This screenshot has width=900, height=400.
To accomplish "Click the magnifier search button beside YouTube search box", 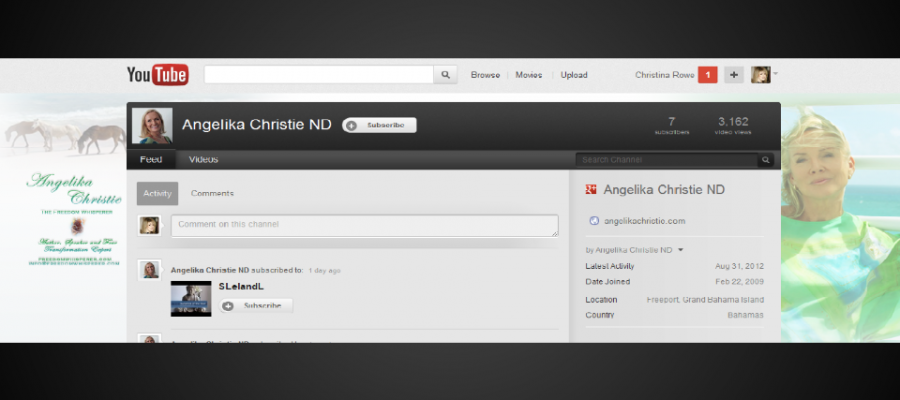I will [445, 75].
